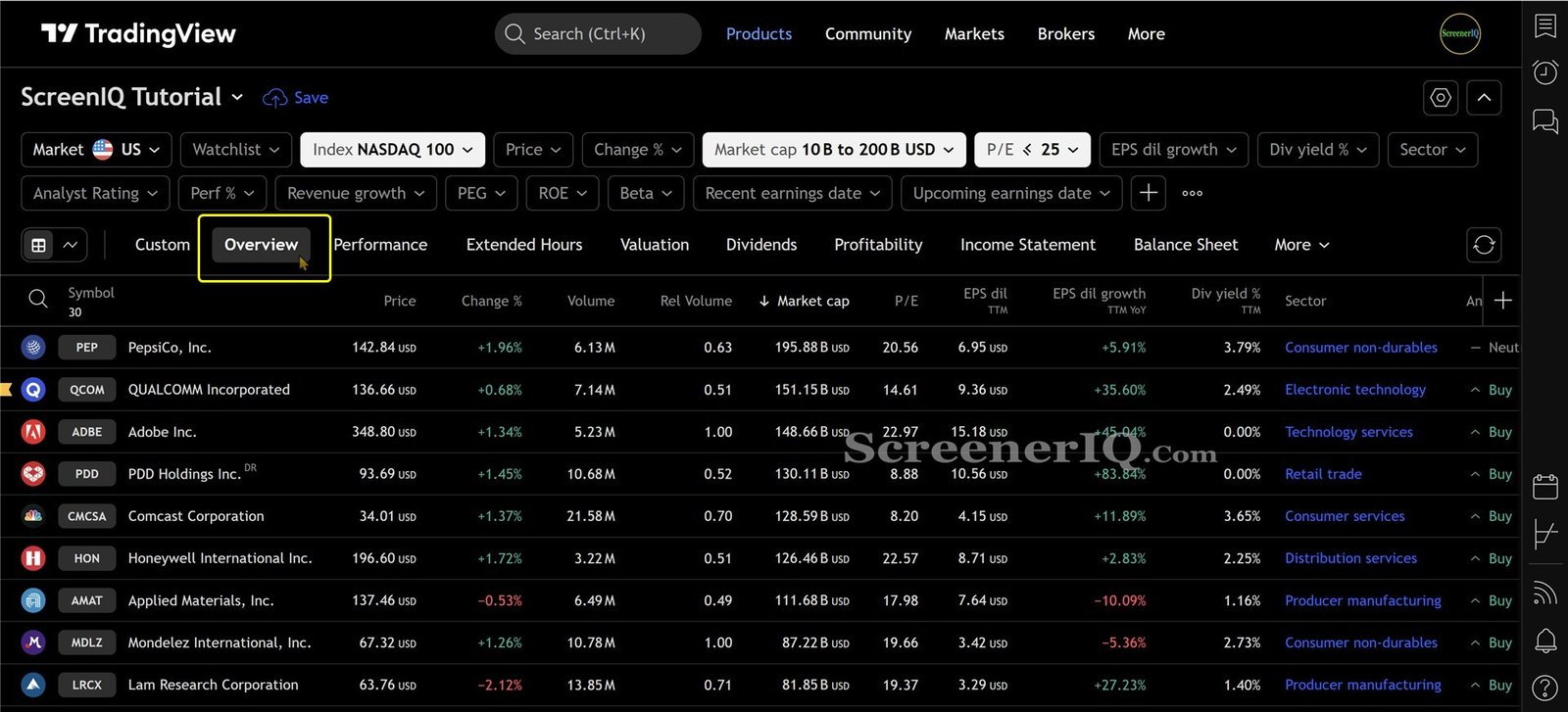Open the ScreenIQ Tutorial screen dropdown
This screenshot has width=1568, height=712.
(132, 97)
